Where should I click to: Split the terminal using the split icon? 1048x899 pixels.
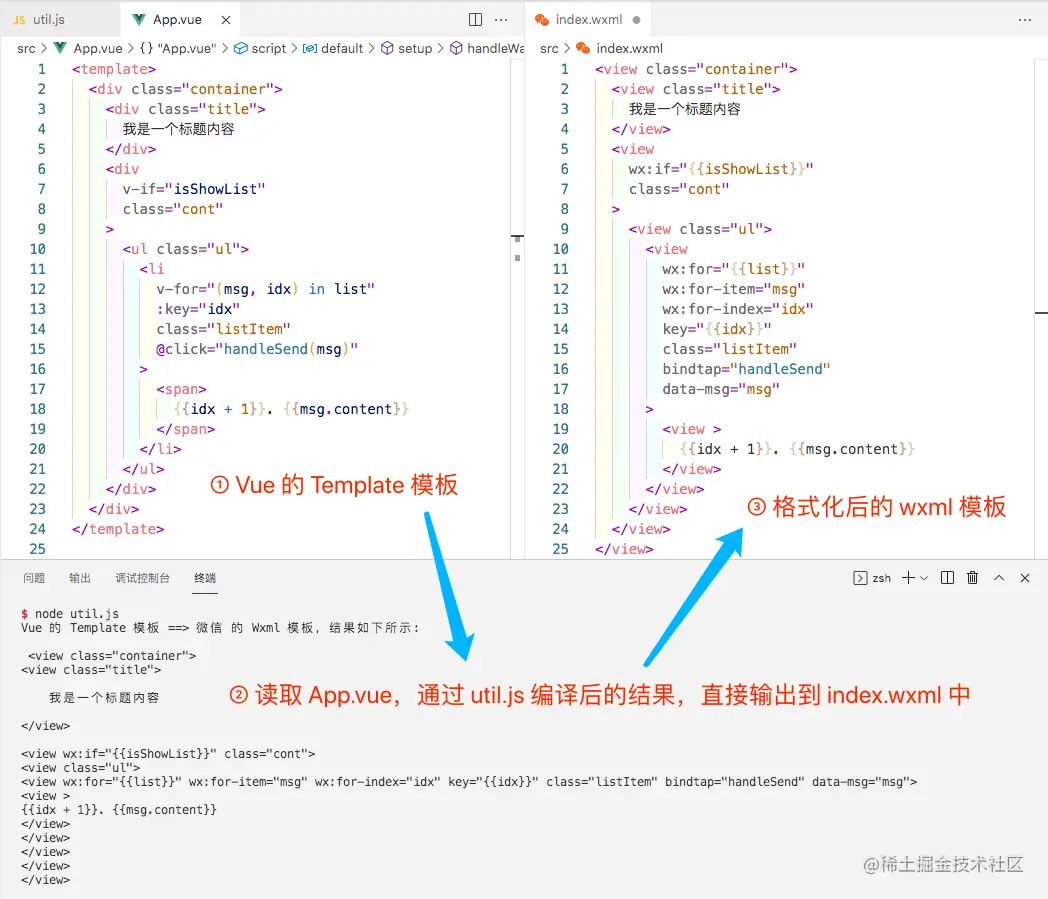pos(947,577)
